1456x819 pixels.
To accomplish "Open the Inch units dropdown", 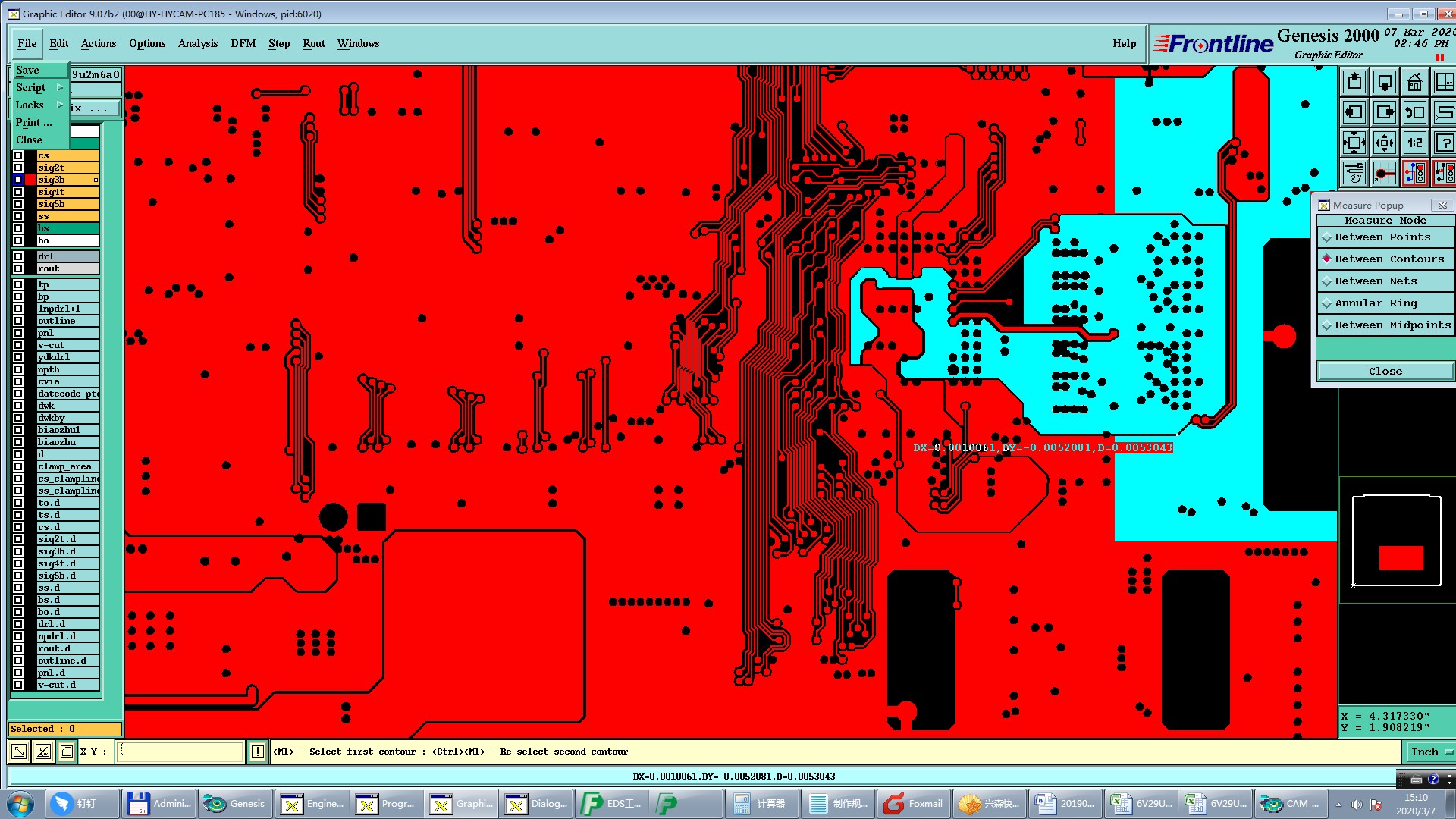I will (x=1431, y=752).
